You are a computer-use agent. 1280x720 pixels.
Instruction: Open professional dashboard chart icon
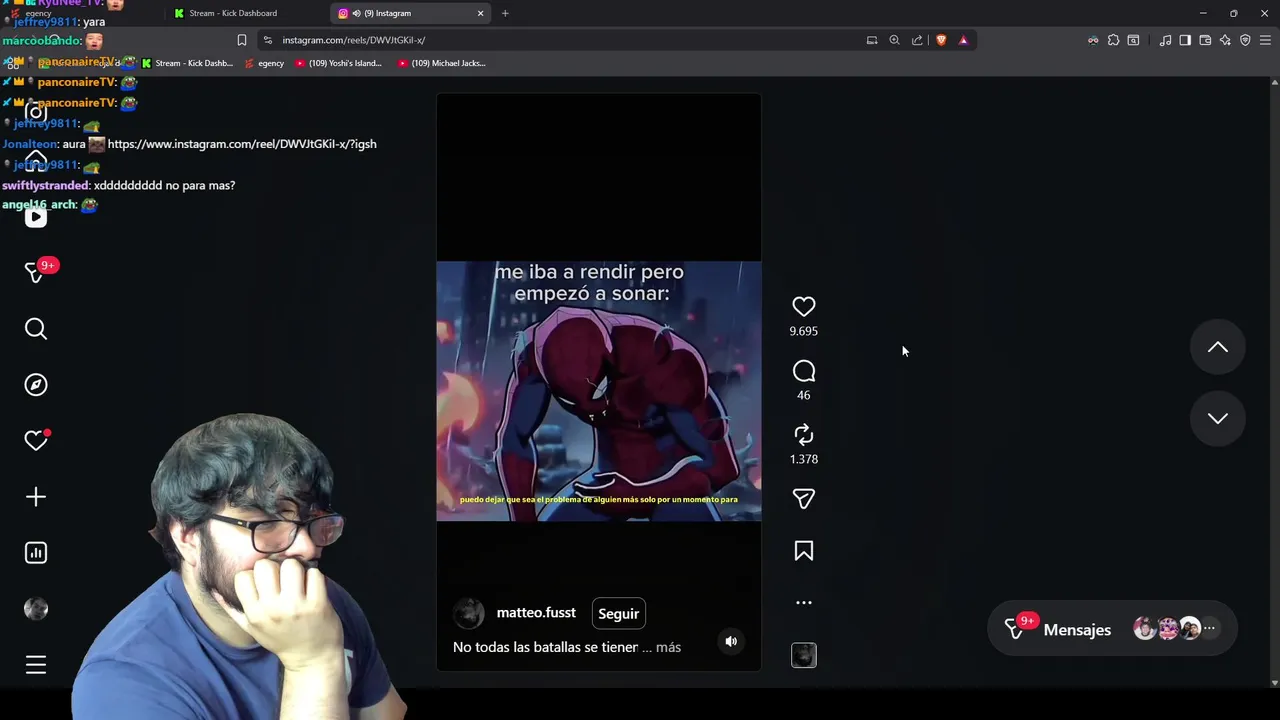[x=36, y=553]
